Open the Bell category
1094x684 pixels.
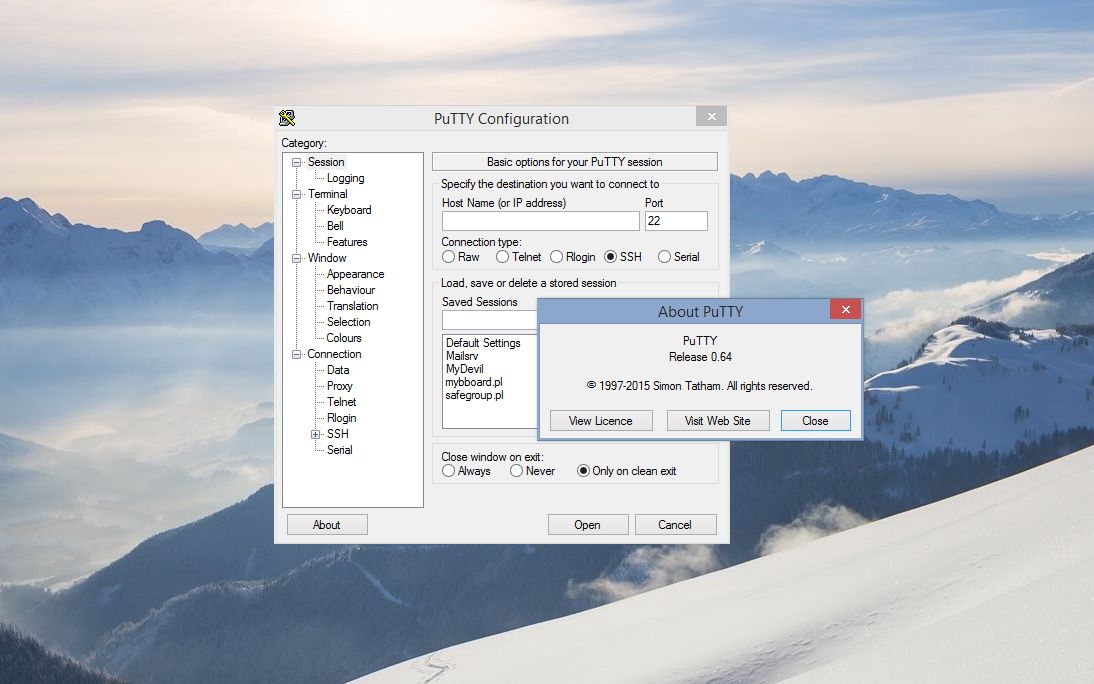point(335,226)
